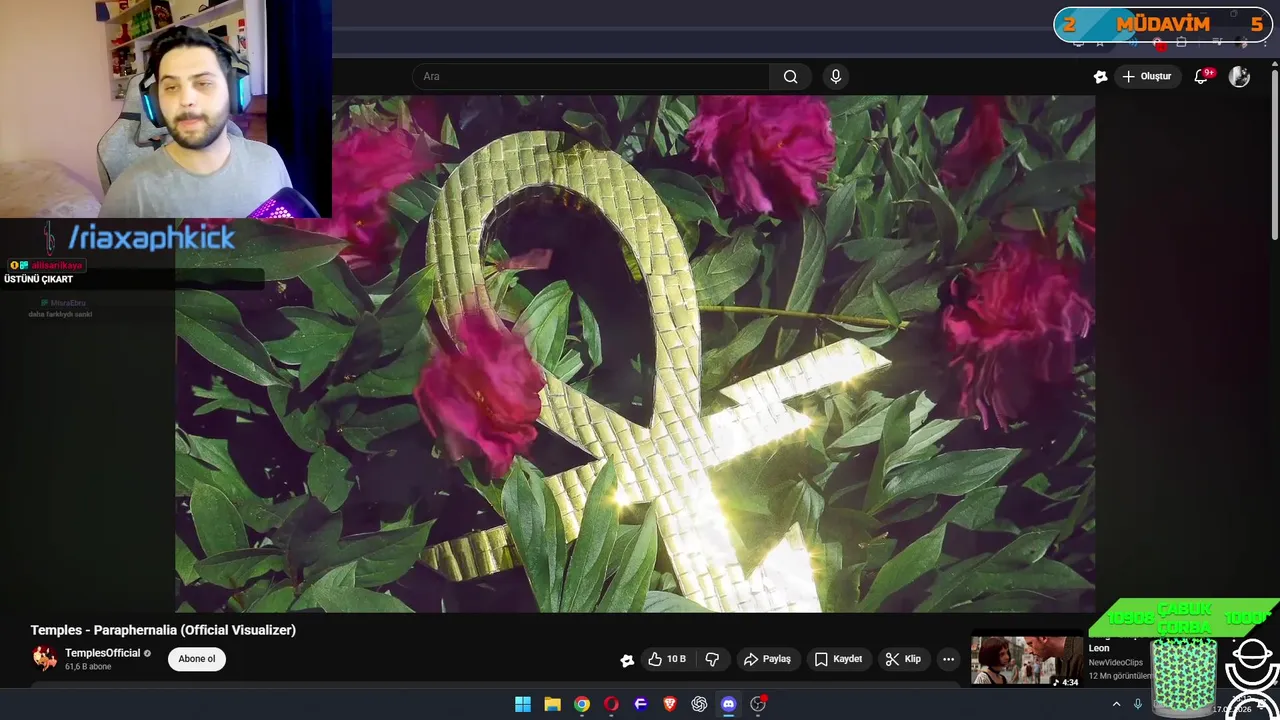This screenshot has height=720, width=1280.
Task: Open the purple F app on taskbar
Action: click(640, 704)
